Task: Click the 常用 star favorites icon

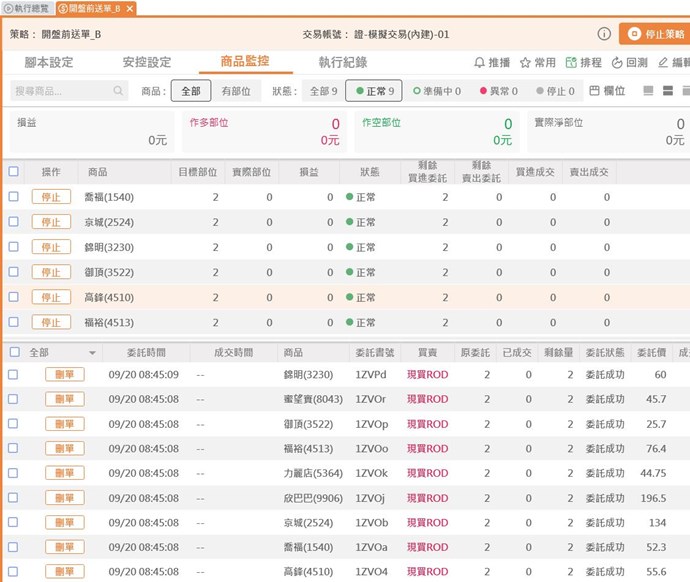Action: point(525,63)
